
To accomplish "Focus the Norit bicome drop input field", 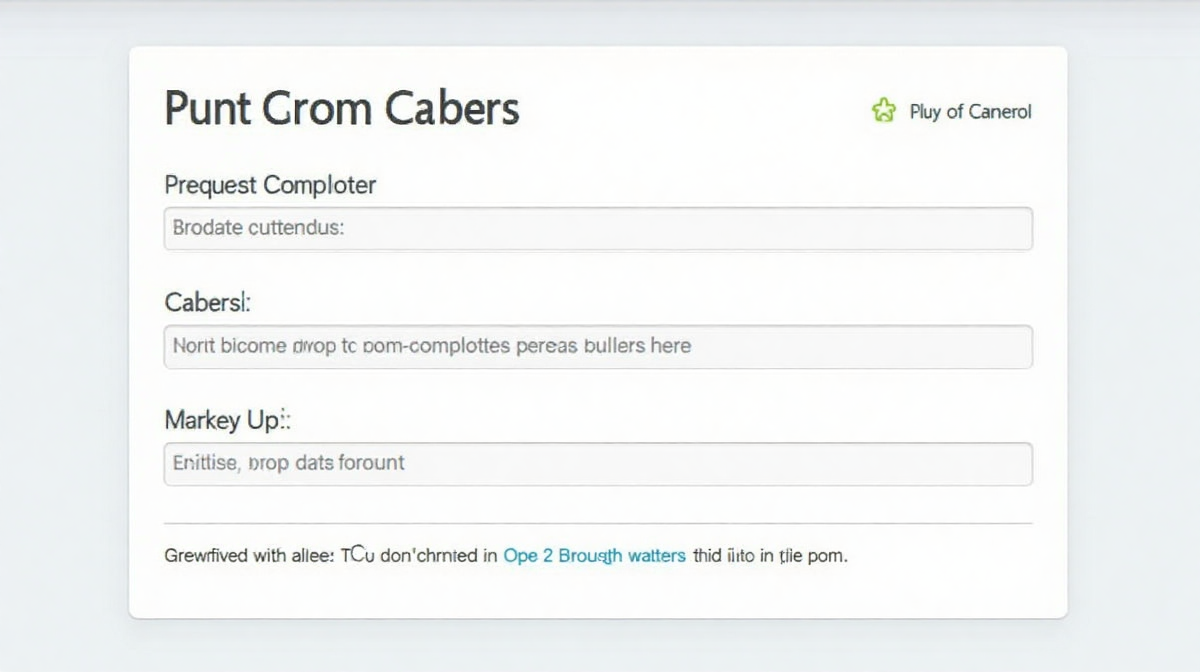I will coord(598,346).
